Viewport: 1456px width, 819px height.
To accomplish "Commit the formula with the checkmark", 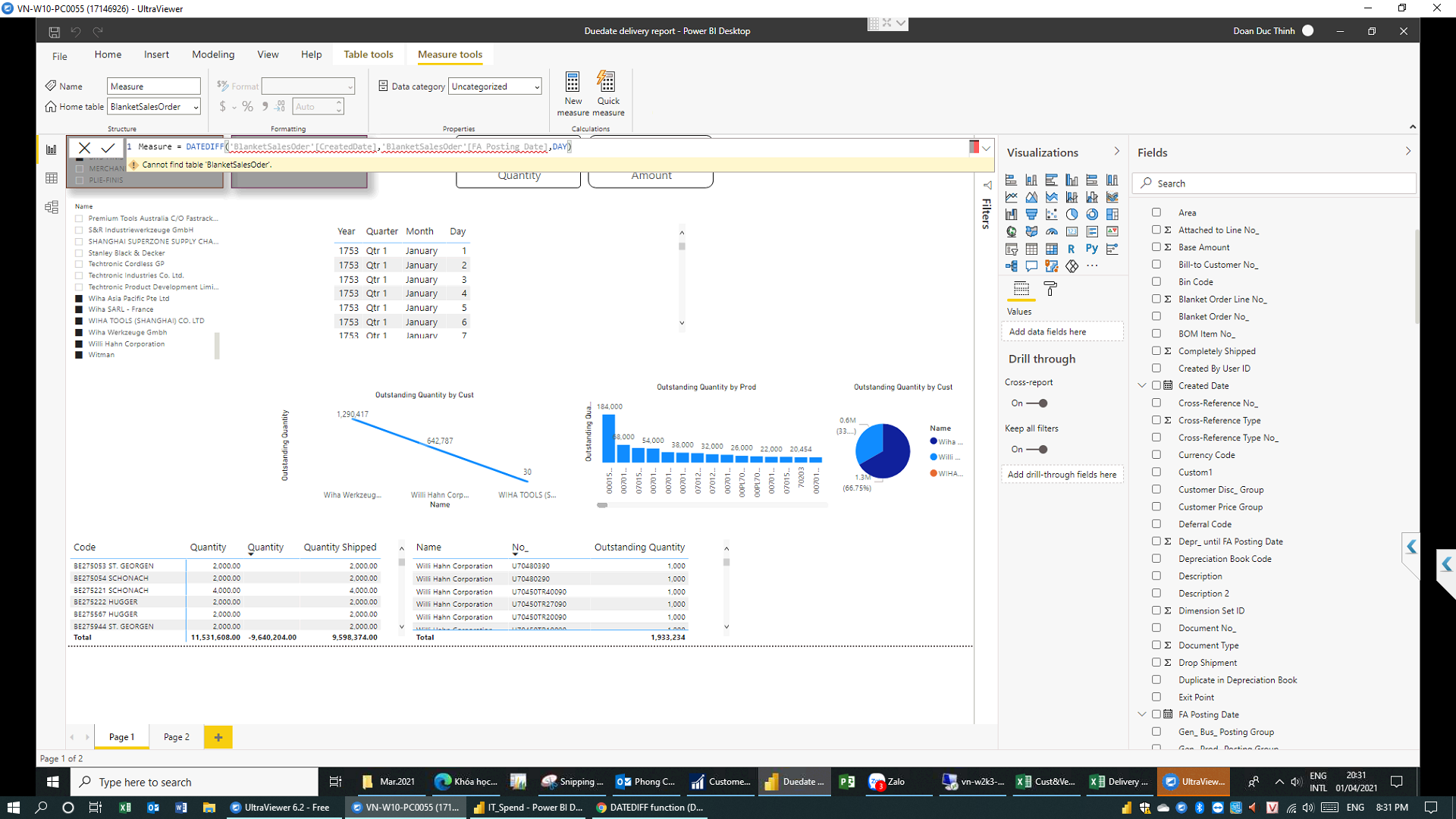I will 108,148.
